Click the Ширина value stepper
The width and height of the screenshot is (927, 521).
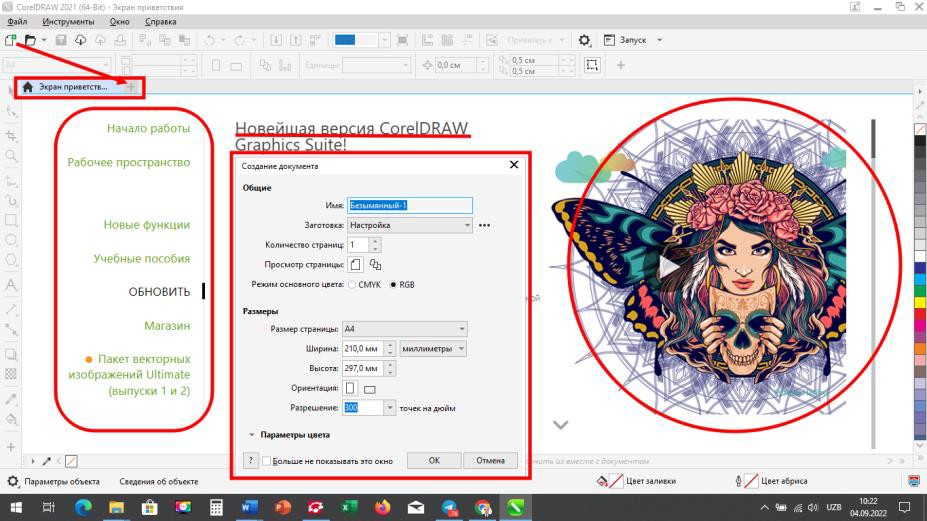point(390,349)
